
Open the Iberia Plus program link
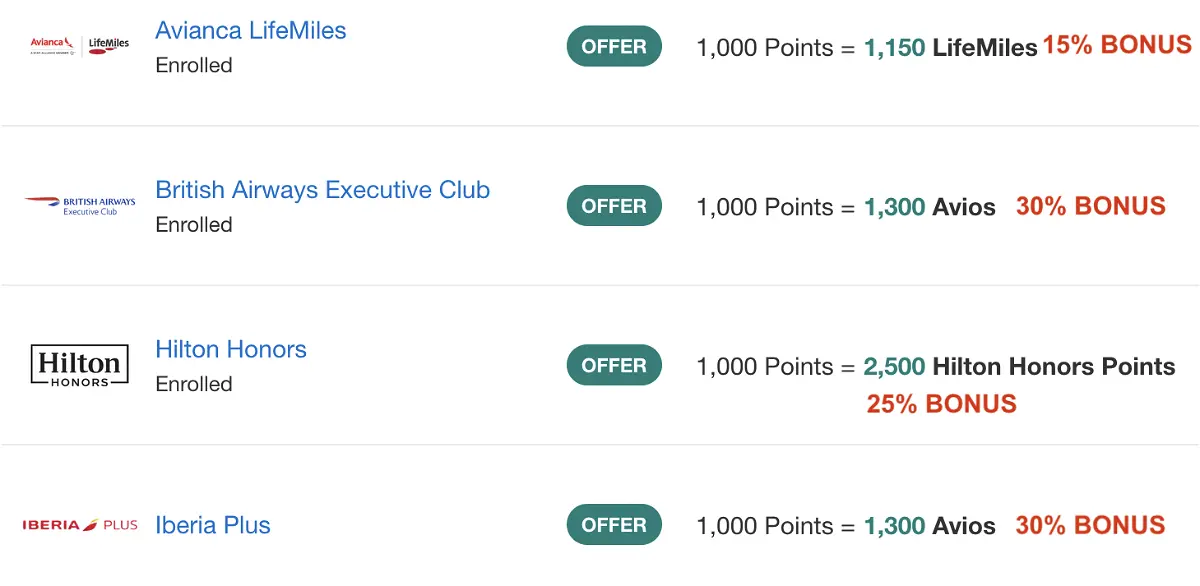coord(213,525)
